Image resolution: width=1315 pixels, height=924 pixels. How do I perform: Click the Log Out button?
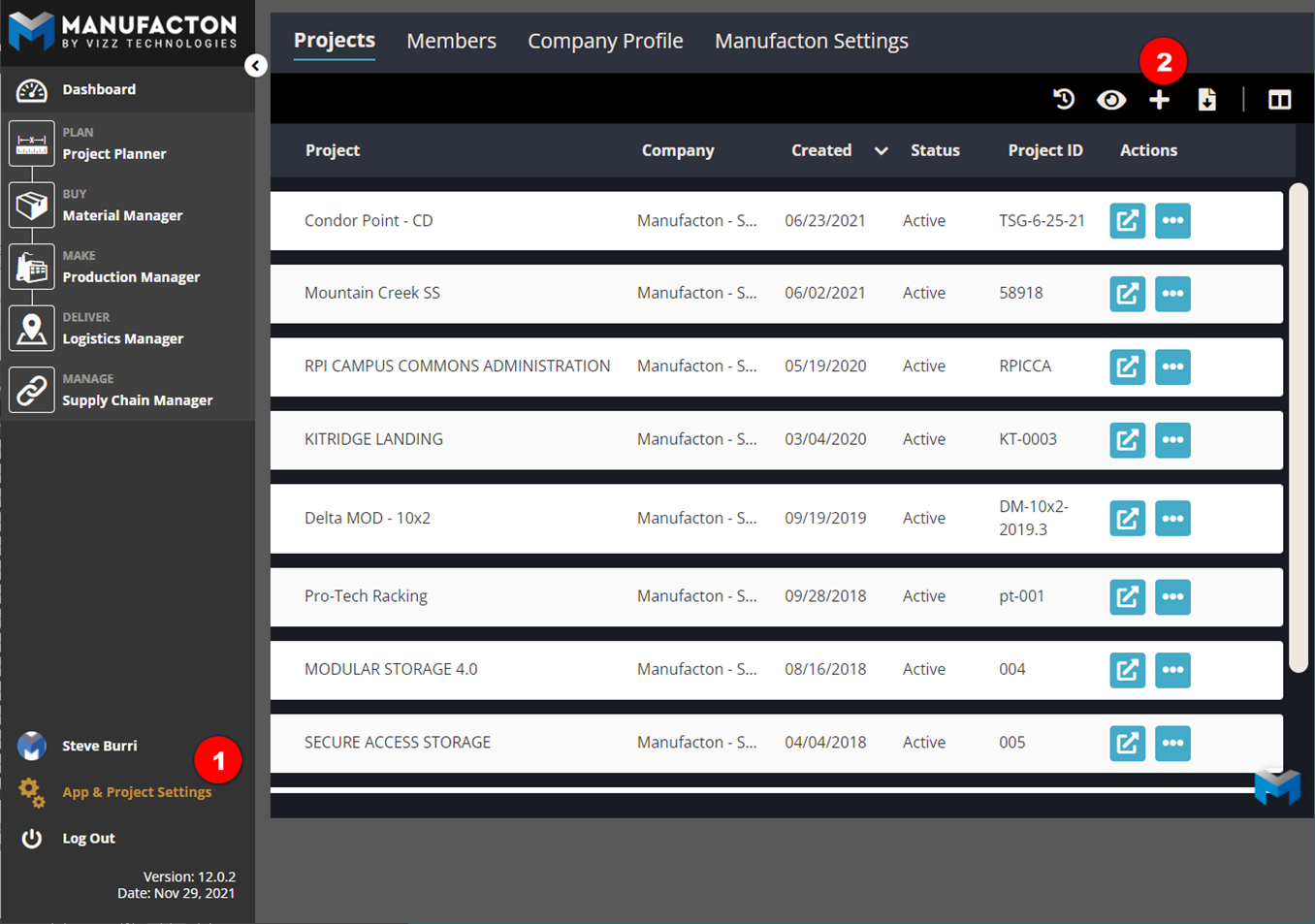tap(88, 839)
